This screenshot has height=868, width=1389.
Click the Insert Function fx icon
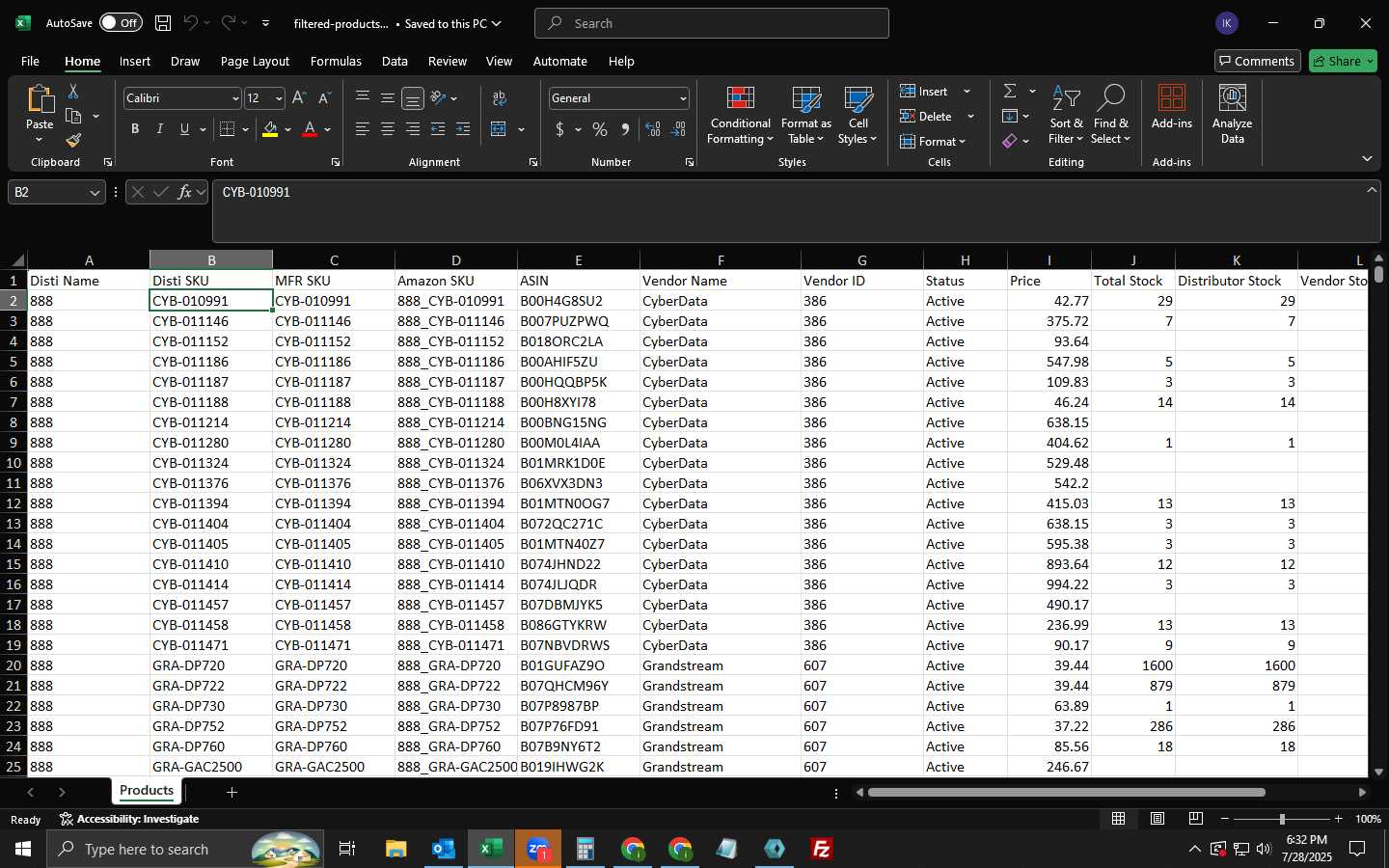pos(185,192)
